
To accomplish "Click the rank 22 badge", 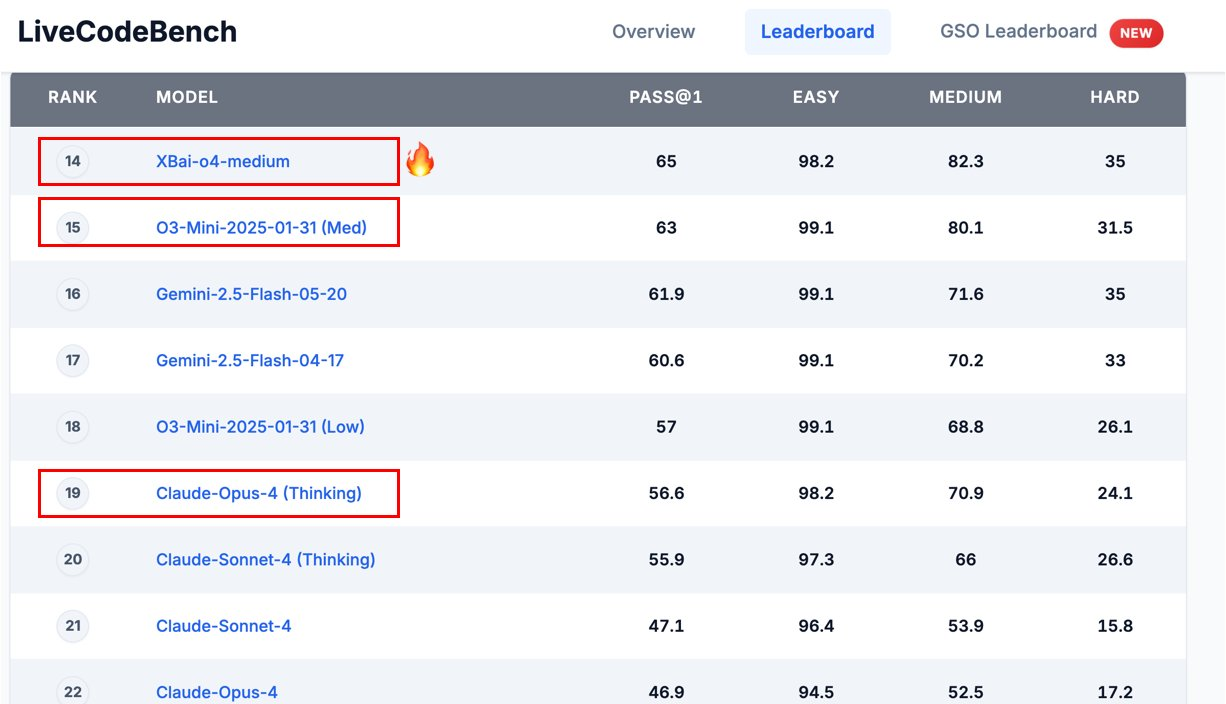I will 73,692.
